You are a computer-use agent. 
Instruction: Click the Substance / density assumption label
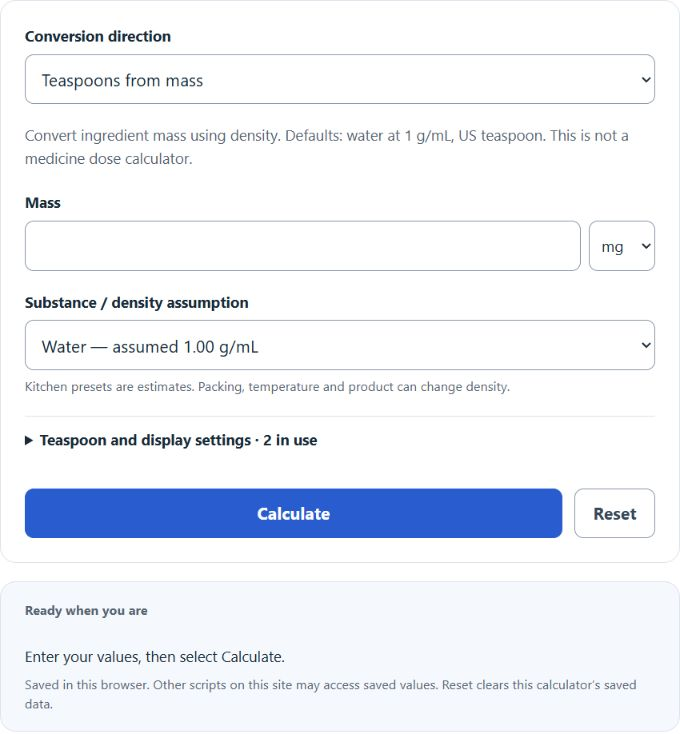pyautogui.click(x=137, y=303)
